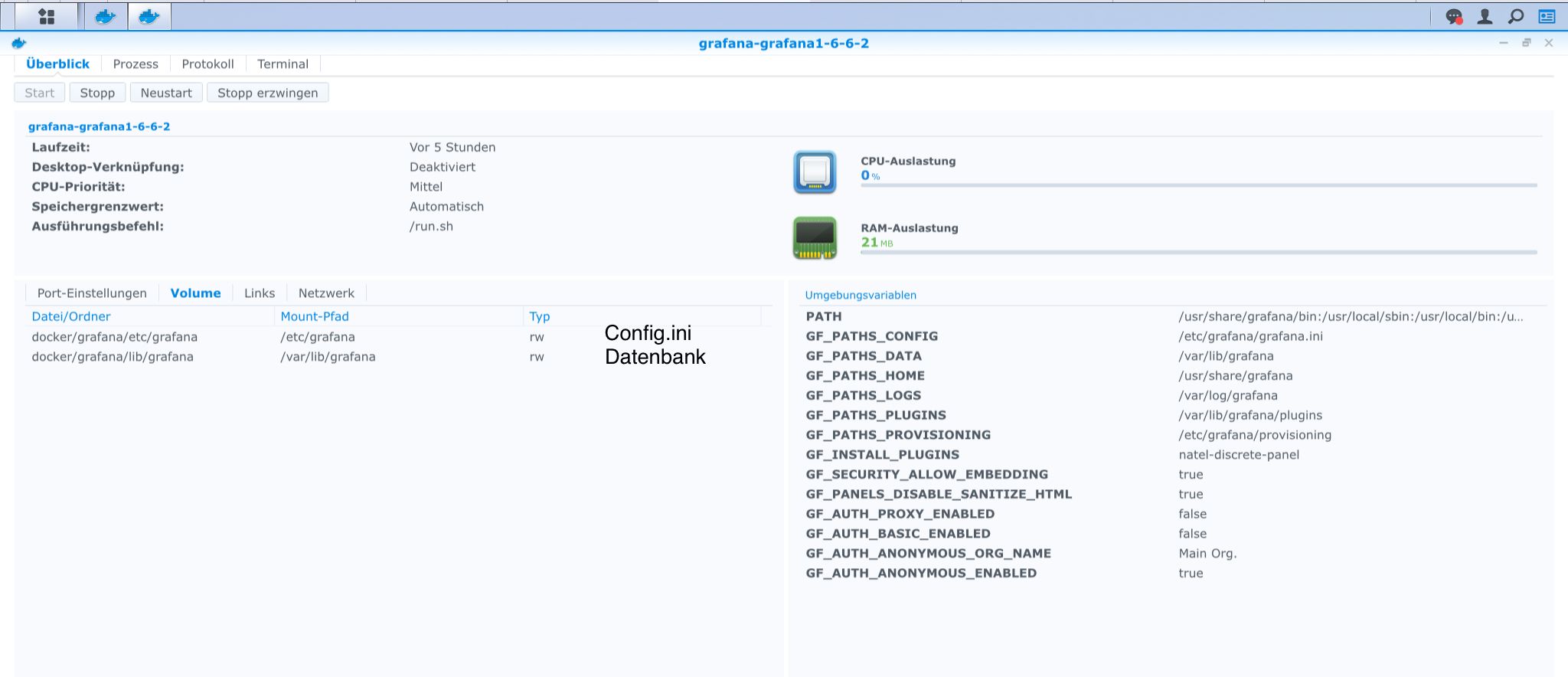Select the first Docker whale taskbar icon

tap(105, 16)
